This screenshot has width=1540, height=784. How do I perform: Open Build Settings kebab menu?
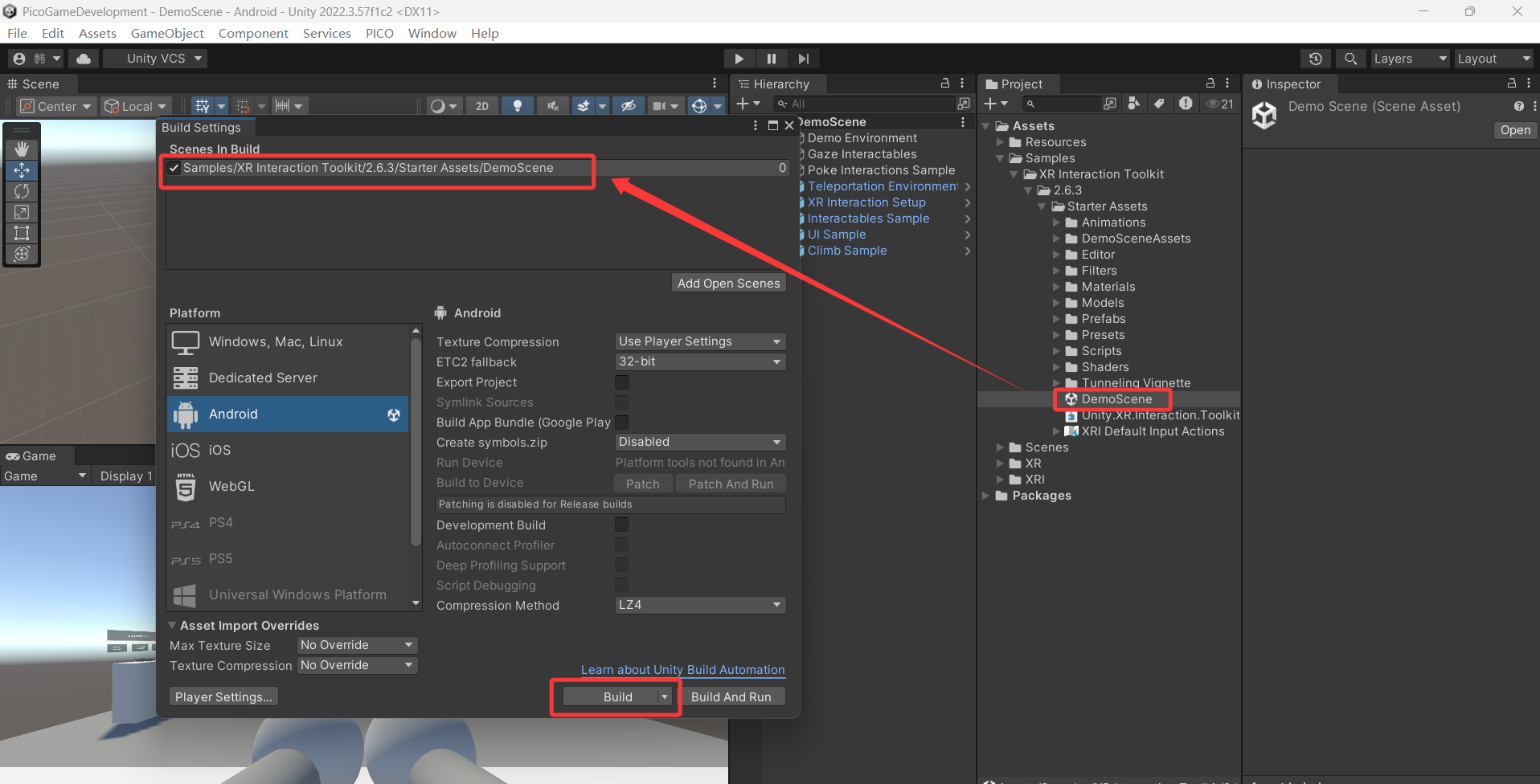(756, 125)
